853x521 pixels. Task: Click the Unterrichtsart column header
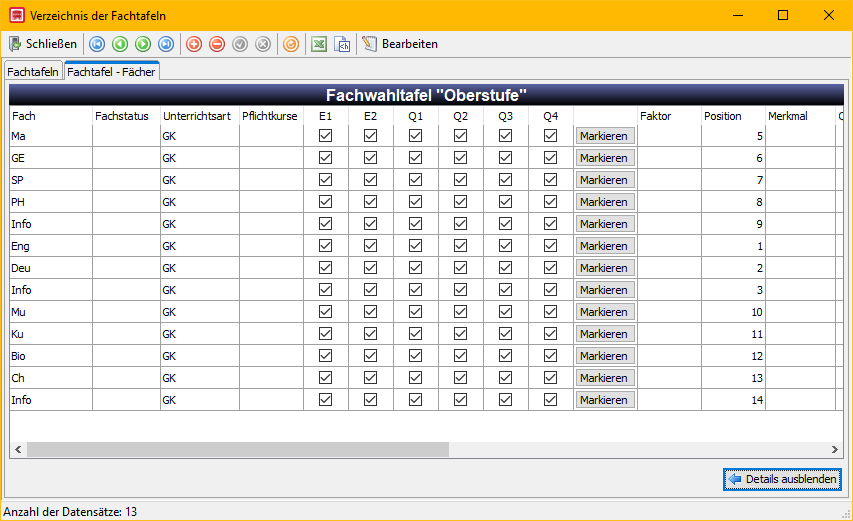pyautogui.click(x=200, y=116)
